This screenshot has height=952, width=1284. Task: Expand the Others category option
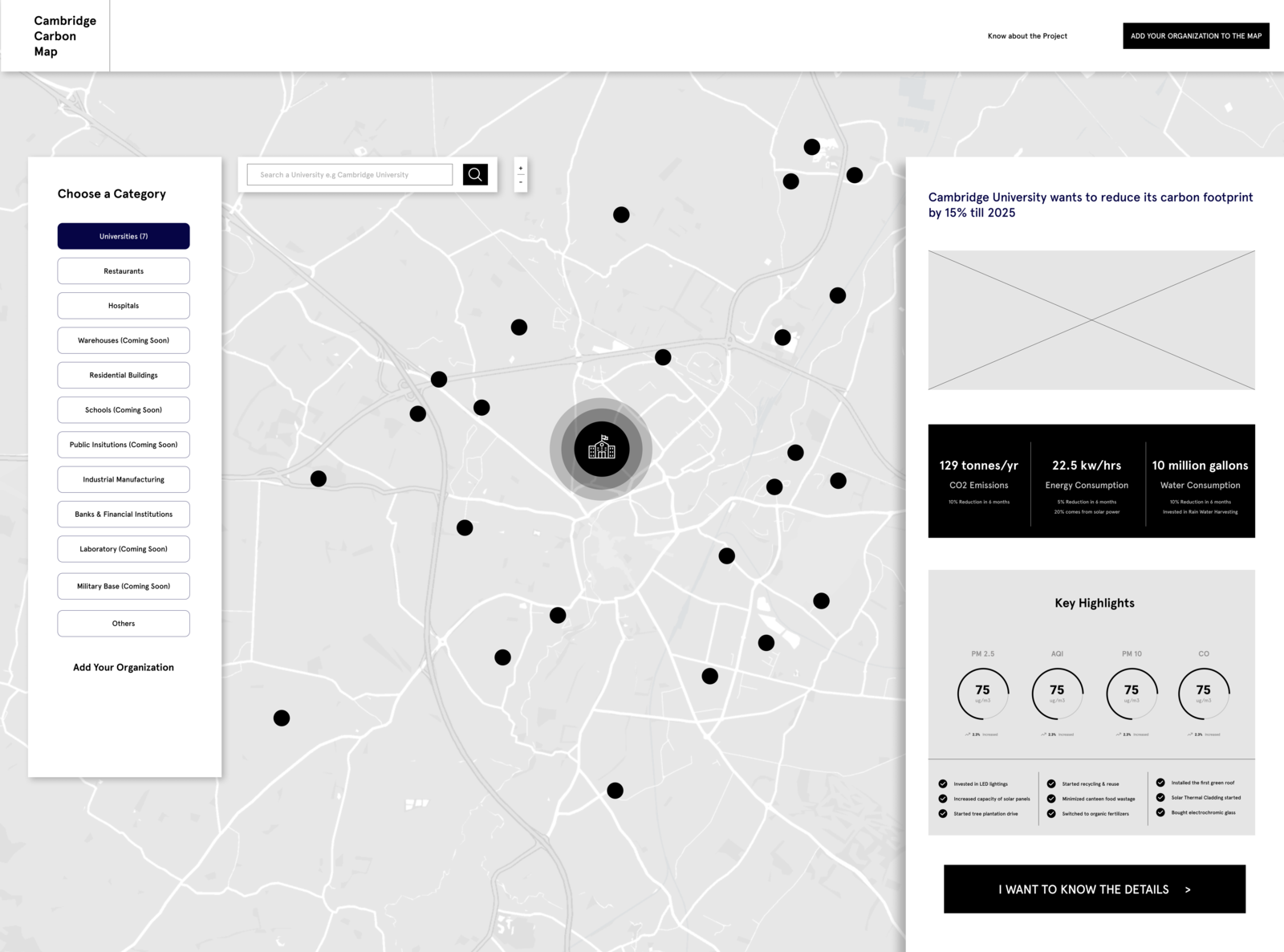[123, 623]
